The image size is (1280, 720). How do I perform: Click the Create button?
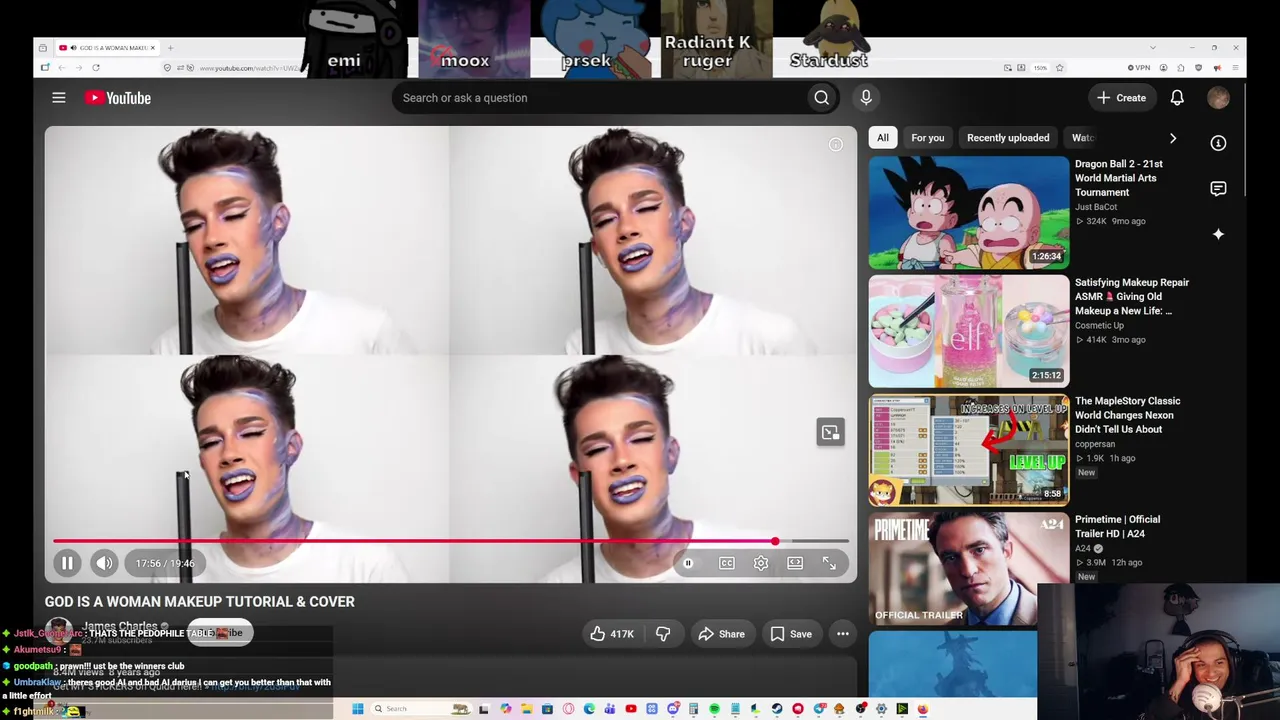pyautogui.click(x=1121, y=98)
